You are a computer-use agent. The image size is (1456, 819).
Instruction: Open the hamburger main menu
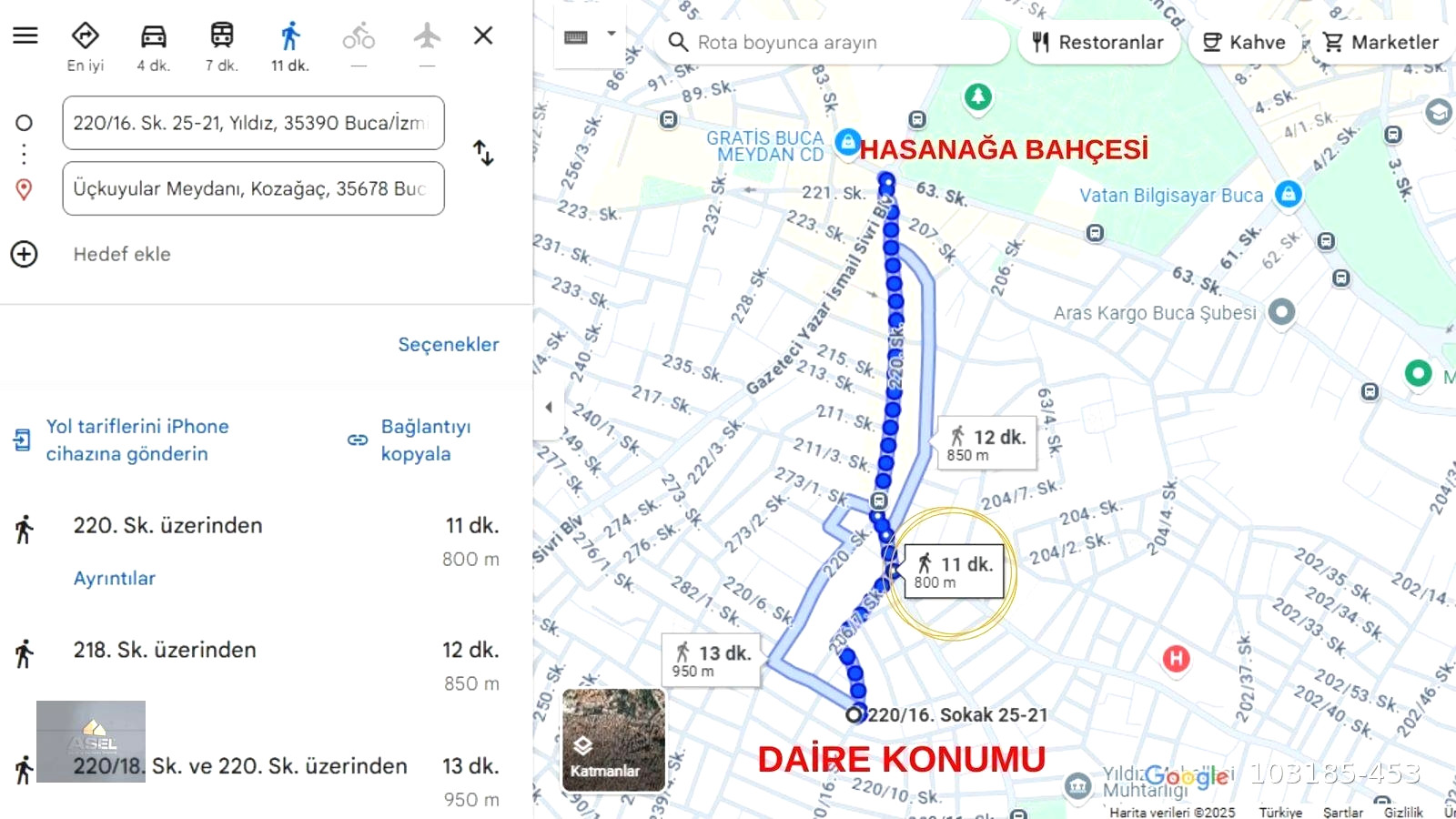pos(25,35)
